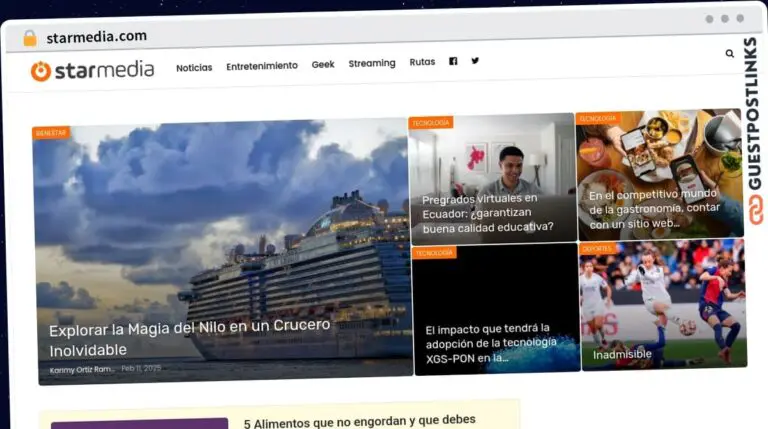This screenshot has height=429, width=768.
Task: Click the GuestPostLinks chain logo icon
Action: 753,210
